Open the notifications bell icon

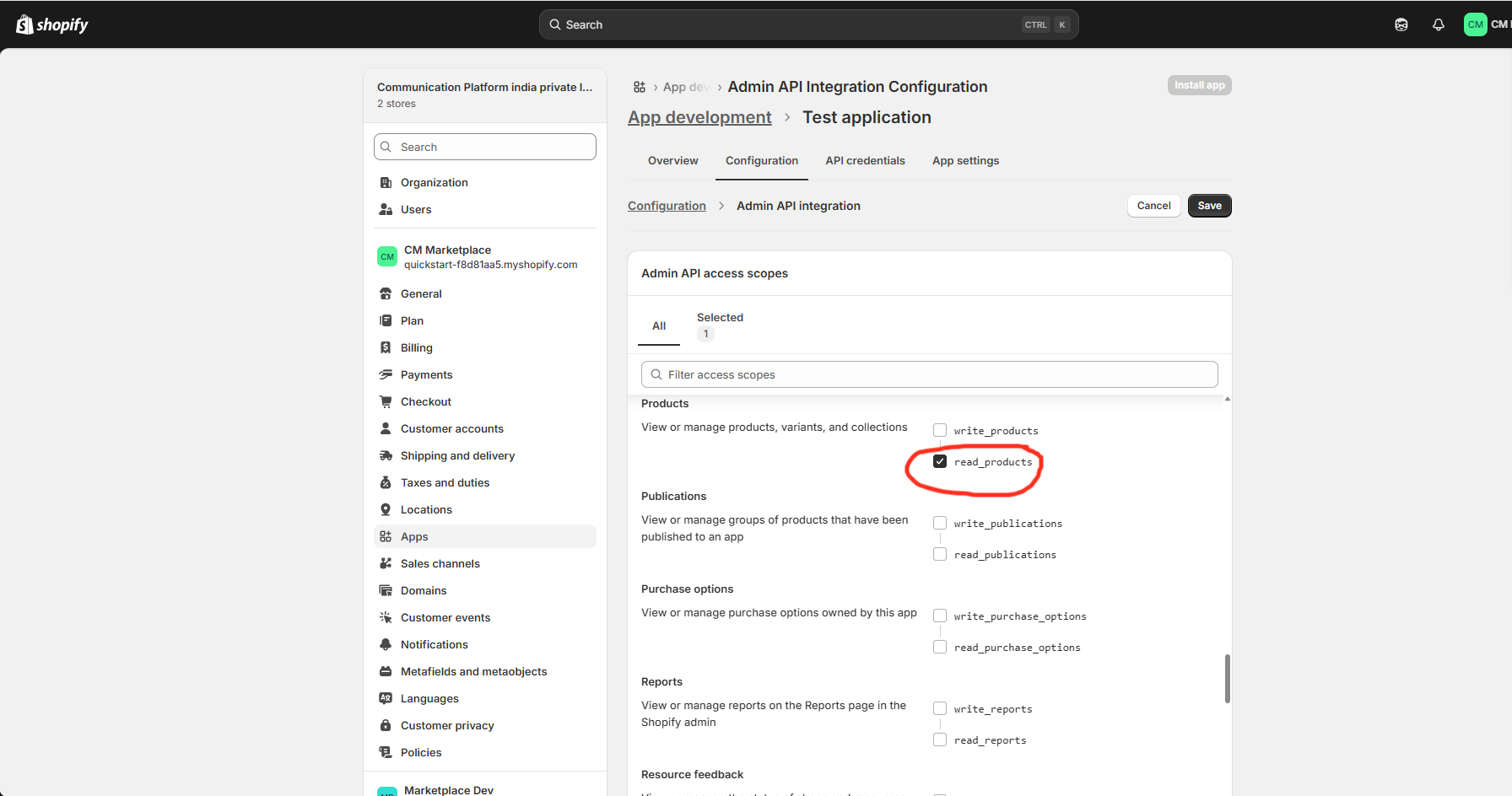point(1439,24)
